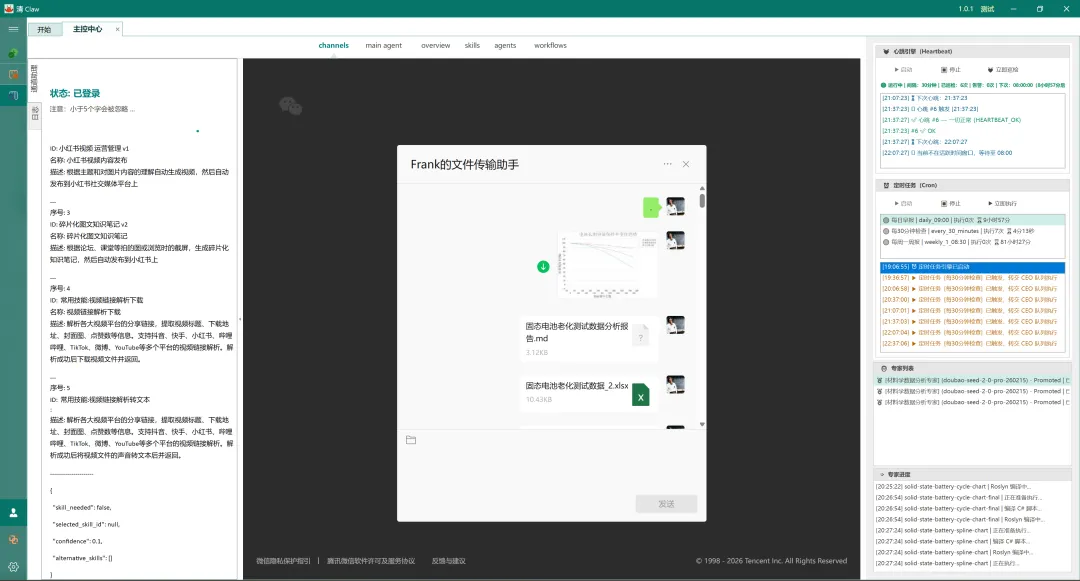Screen dimensions: 1080x581
Task: Click the orange globe sidebar icon
Action: (x=13, y=540)
